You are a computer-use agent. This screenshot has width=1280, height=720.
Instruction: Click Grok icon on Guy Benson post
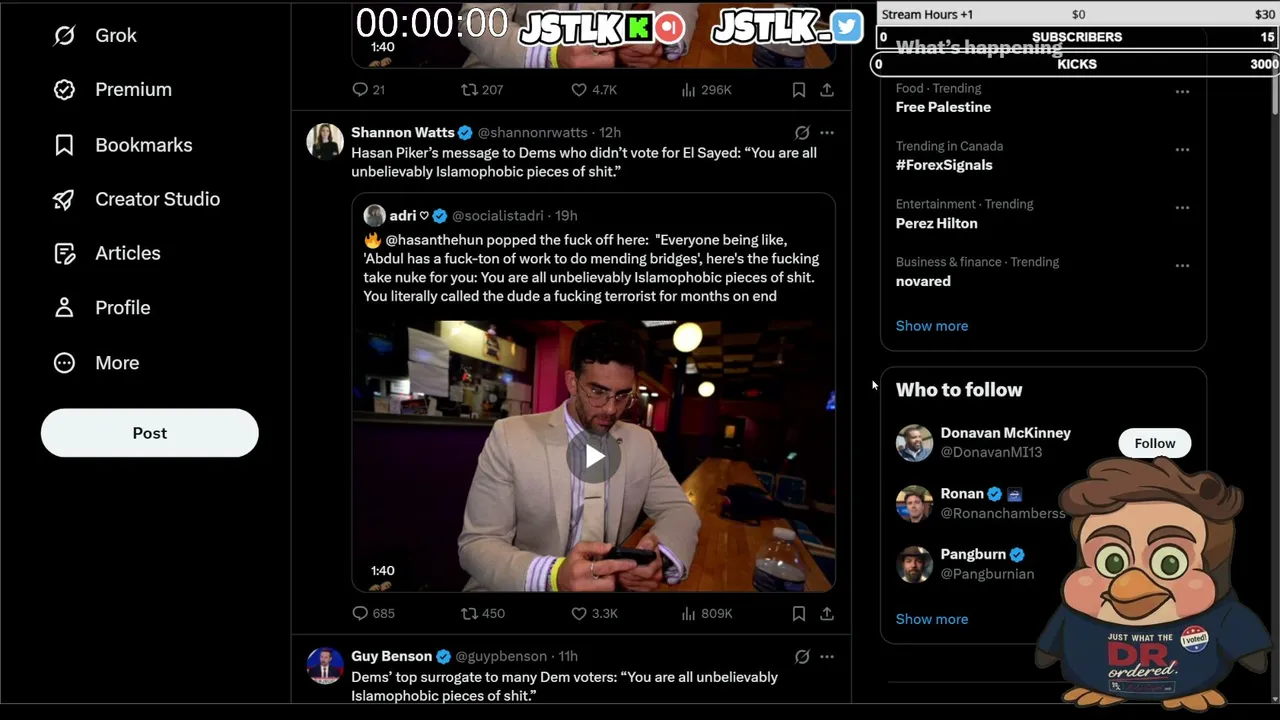coord(802,657)
